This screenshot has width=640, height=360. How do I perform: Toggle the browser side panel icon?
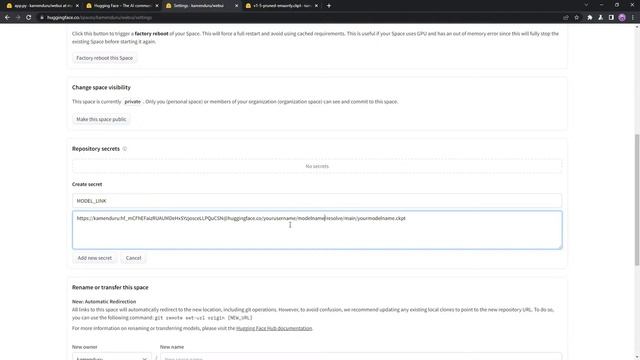click(611, 18)
